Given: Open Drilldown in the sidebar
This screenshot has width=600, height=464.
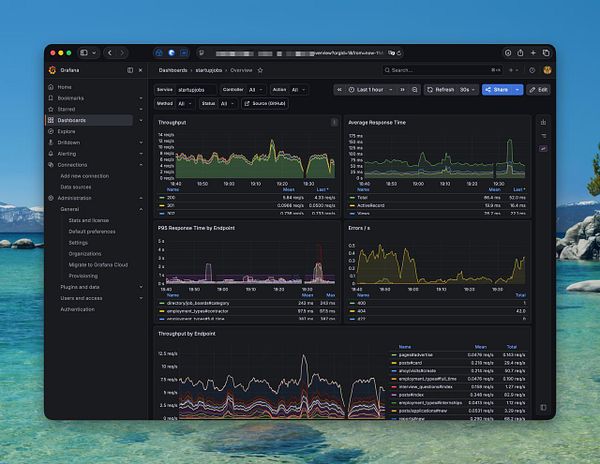Looking at the screenshot, I should click(x=68, y=142).
